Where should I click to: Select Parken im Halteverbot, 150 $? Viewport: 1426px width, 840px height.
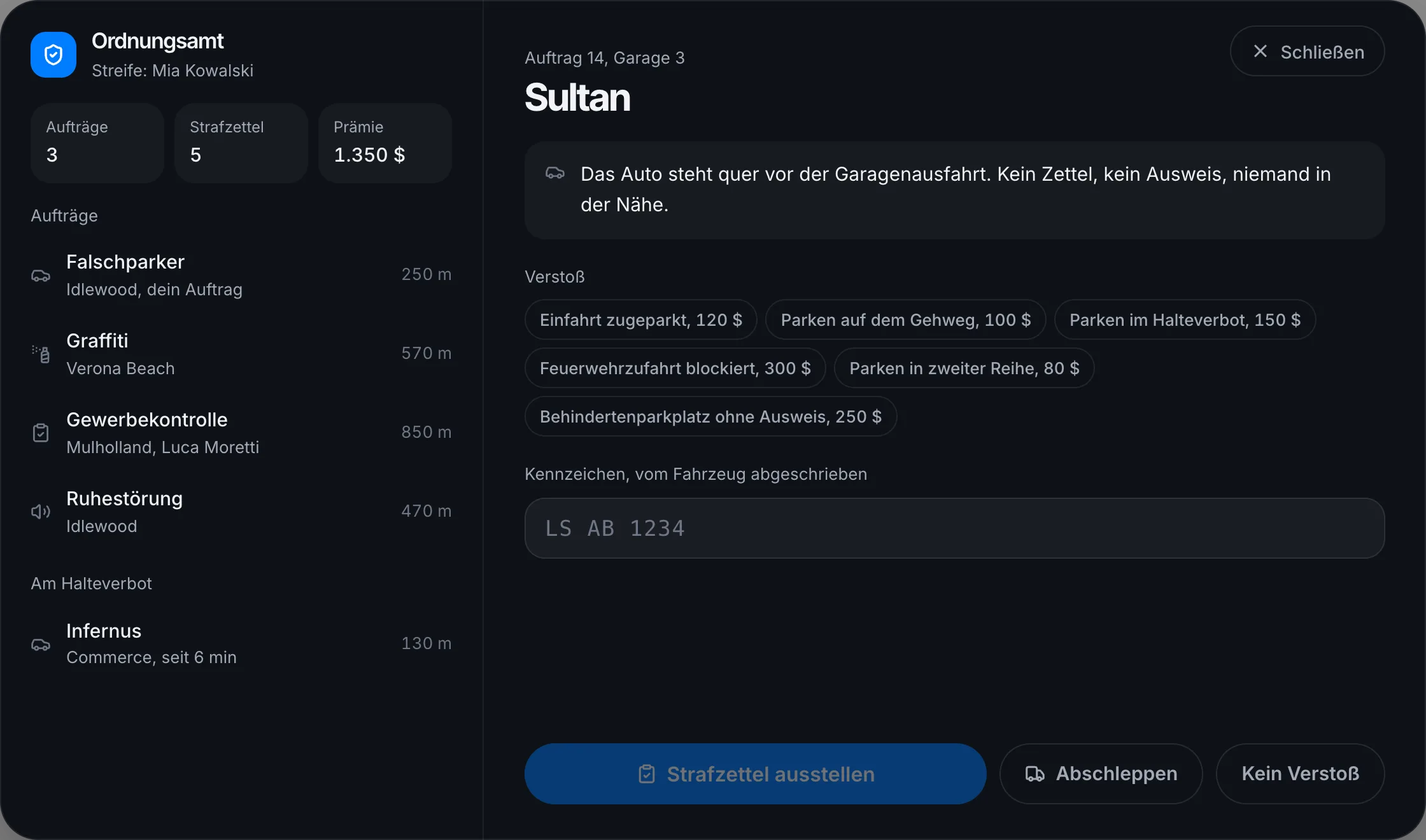coord(1185,319)
